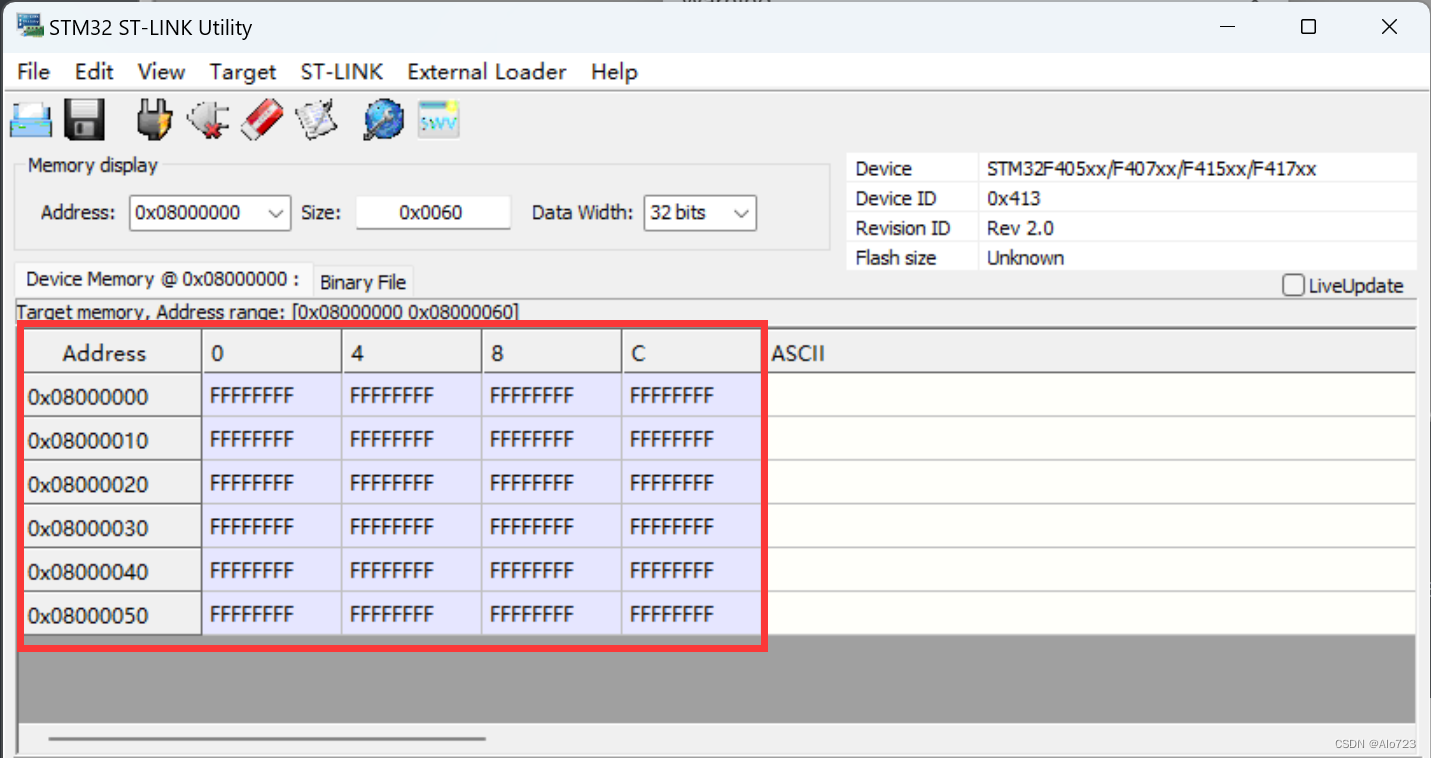Click the Address column header
Screen dimensions: 1431x758
click(112, 352)
